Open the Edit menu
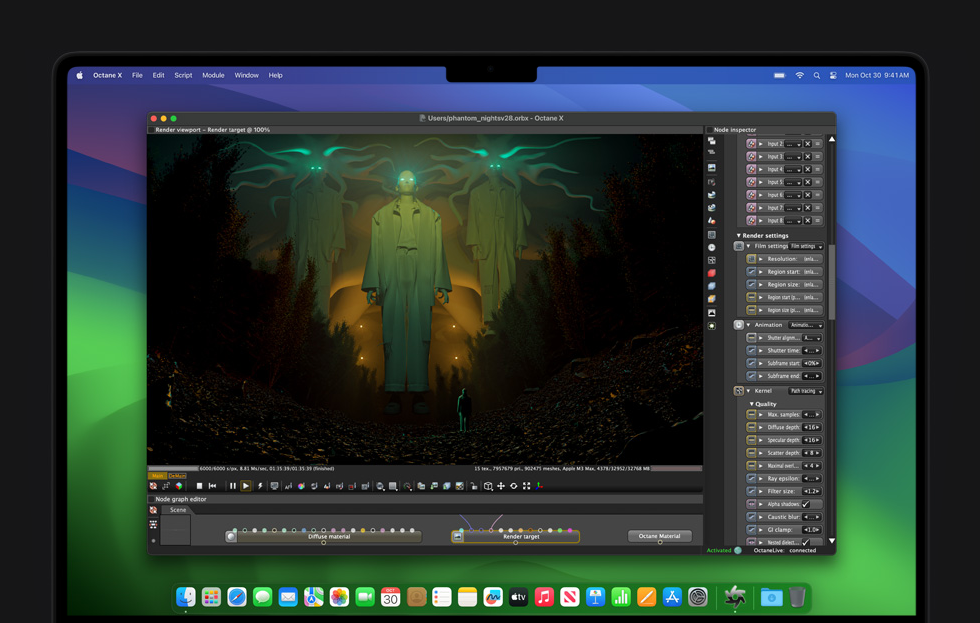The height and width of the screenshot is (623, 980). (x=159, y=75)
